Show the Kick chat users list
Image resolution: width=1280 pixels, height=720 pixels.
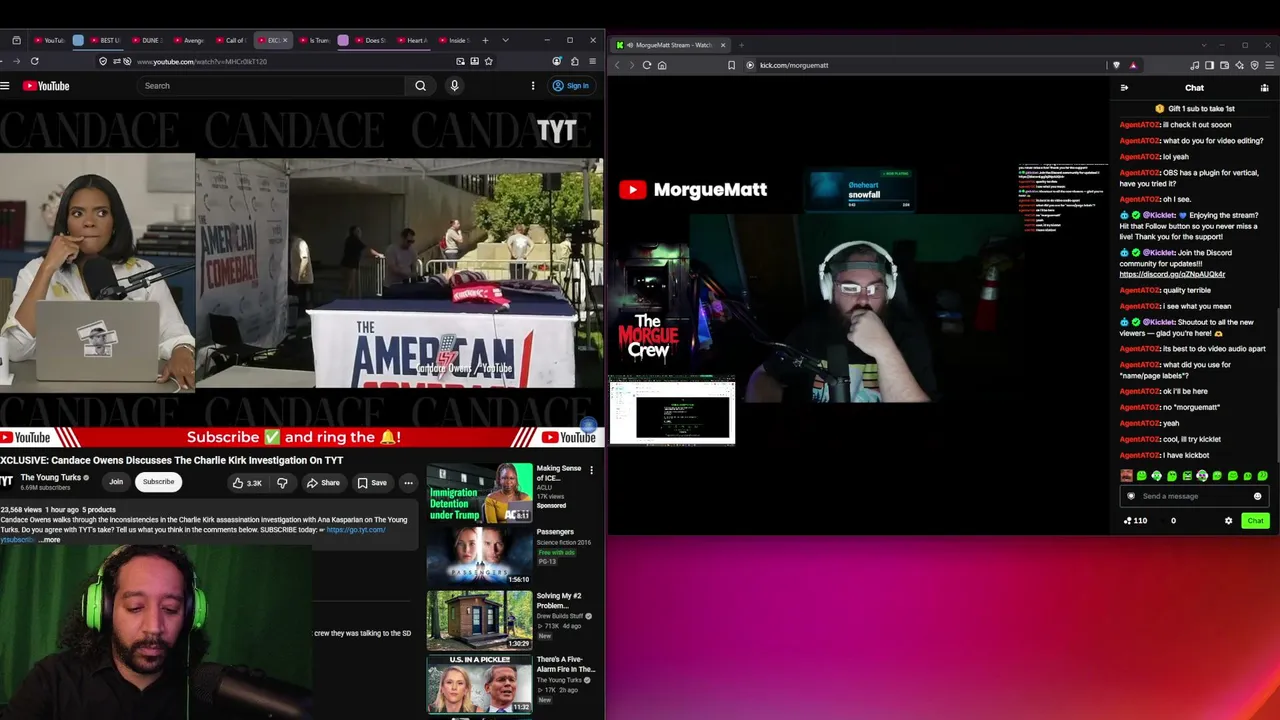pyautogui.click(x=1264, y=88)
